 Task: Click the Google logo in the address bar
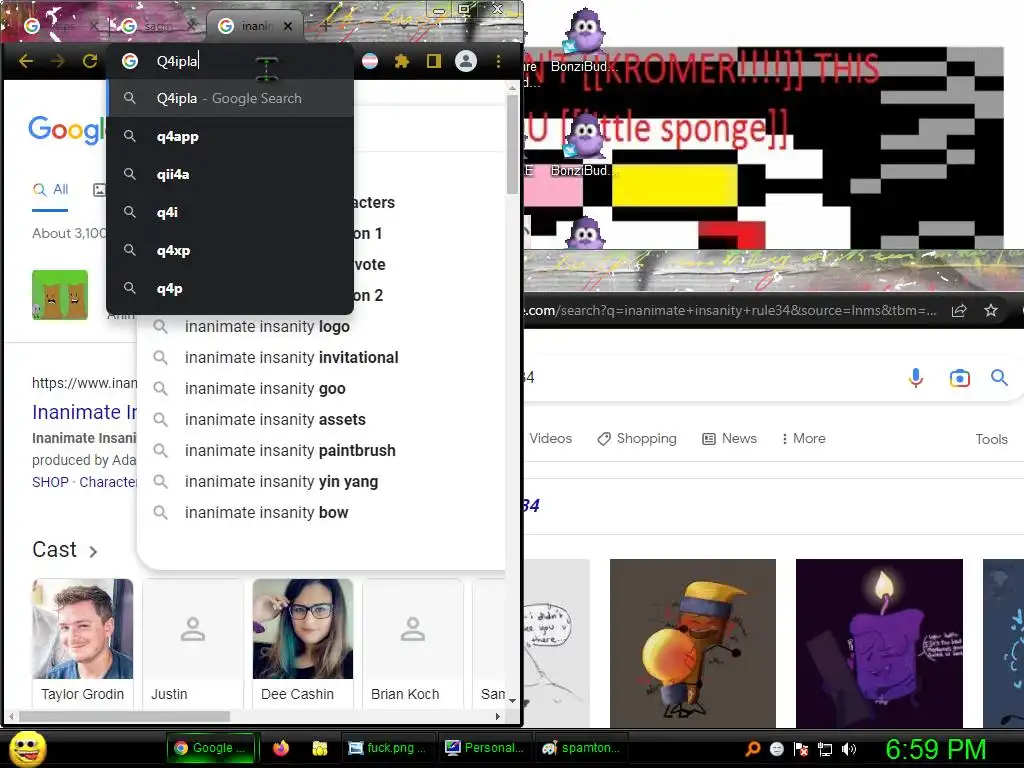[x=130, y=61]
